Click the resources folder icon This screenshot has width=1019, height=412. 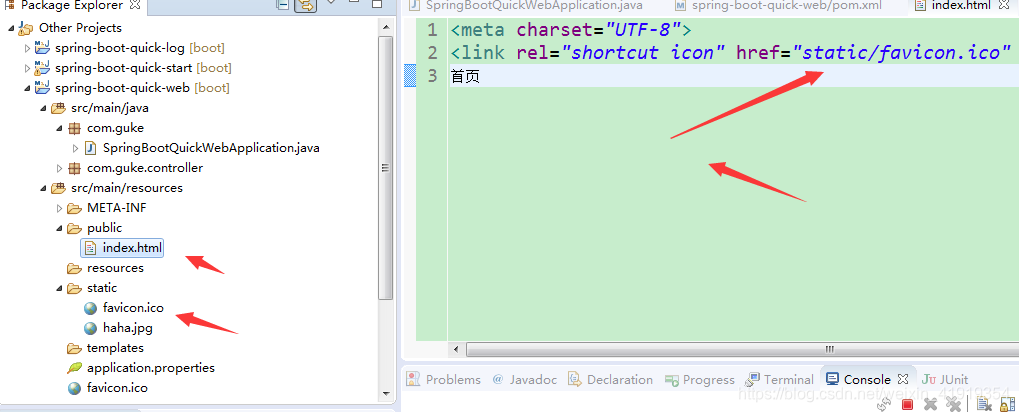[74, 268]
